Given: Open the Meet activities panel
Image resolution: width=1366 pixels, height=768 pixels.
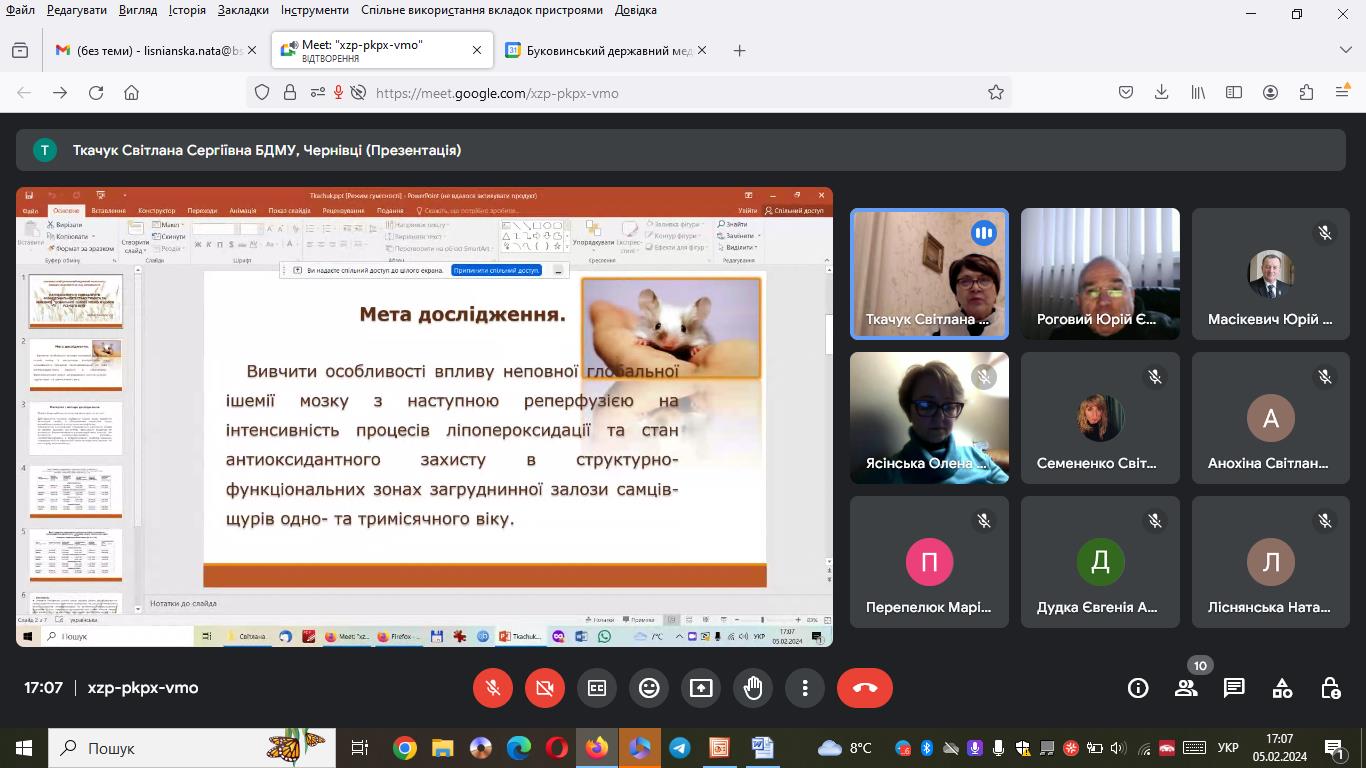Looking at the screenshot, I should tap(1282, 688).
